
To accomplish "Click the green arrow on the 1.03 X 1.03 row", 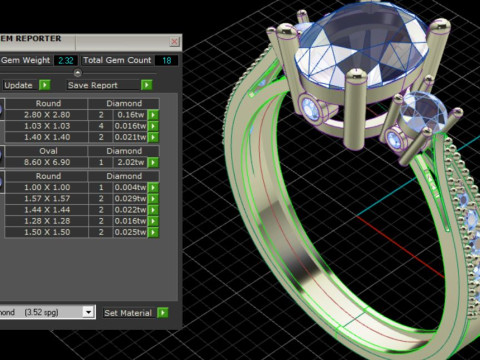I will (x=153, y=126).
